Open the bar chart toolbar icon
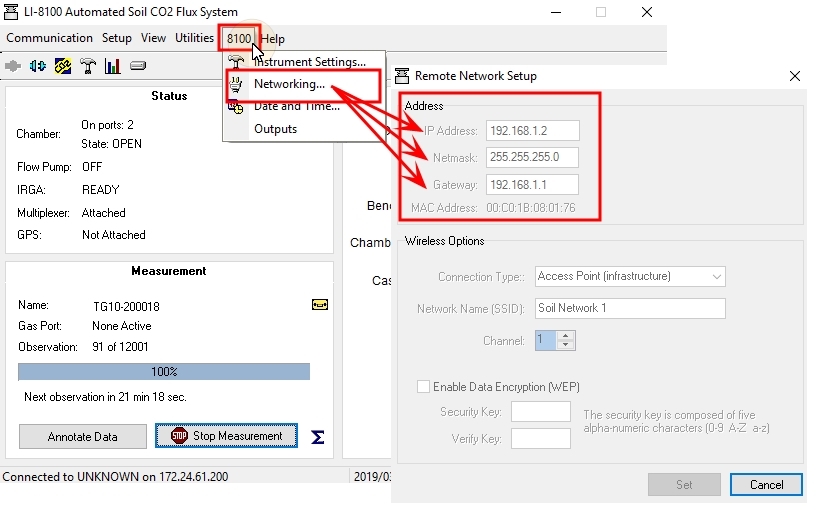The width and height of the screenshot is (817, 513). click(x=113, y=66)
